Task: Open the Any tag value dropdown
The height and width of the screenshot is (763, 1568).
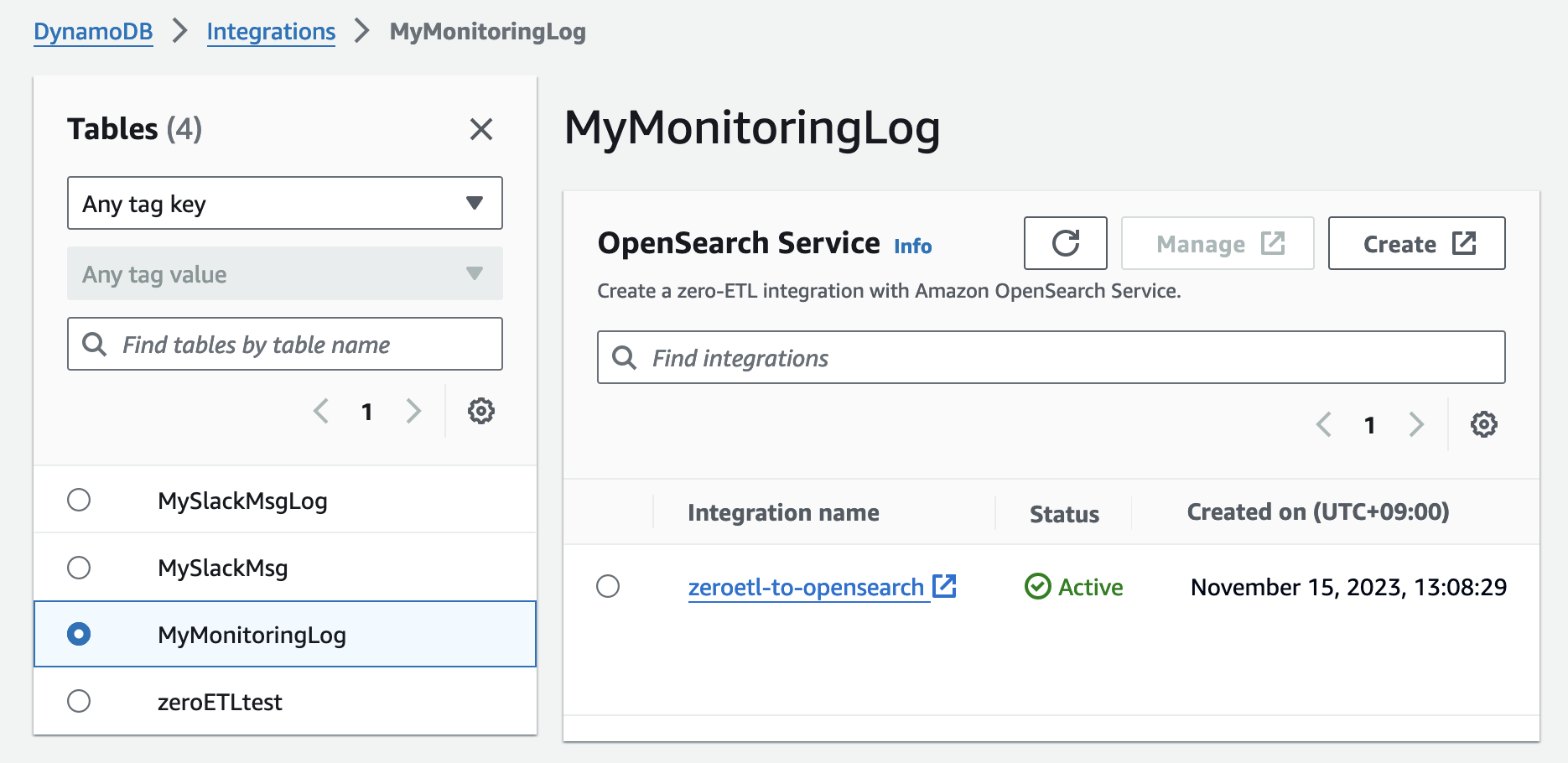Action: (285, 273)
